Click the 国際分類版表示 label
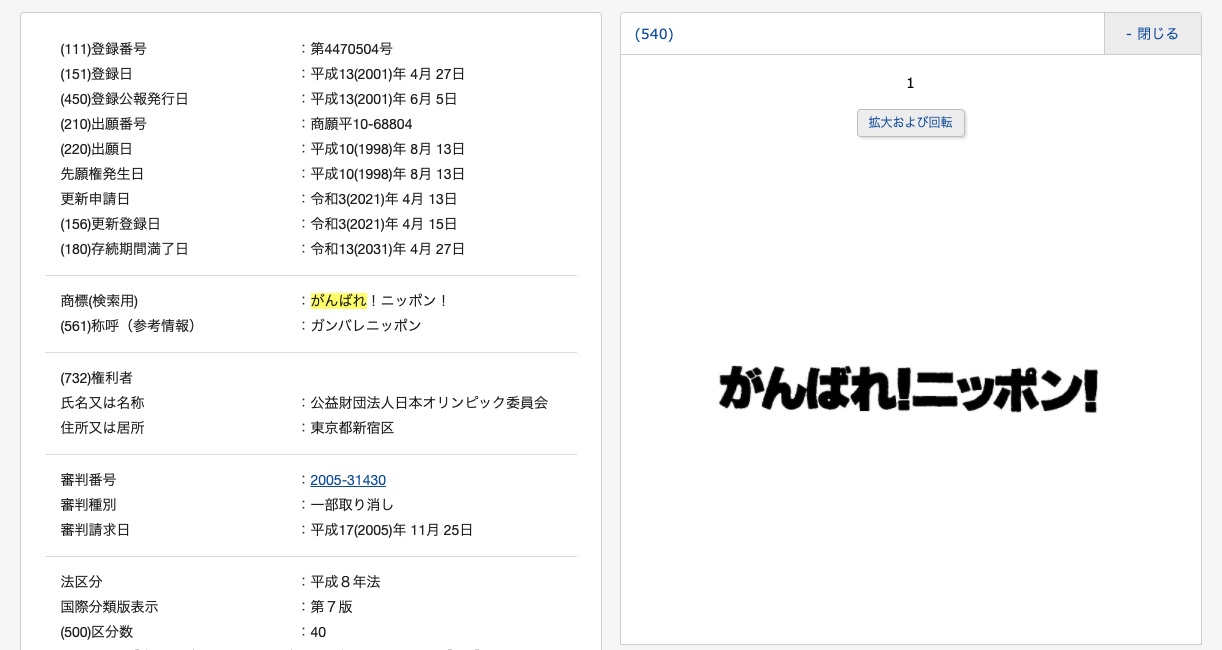The width and height of the screenshot is (1222, 650). click(x=109, y=607)
